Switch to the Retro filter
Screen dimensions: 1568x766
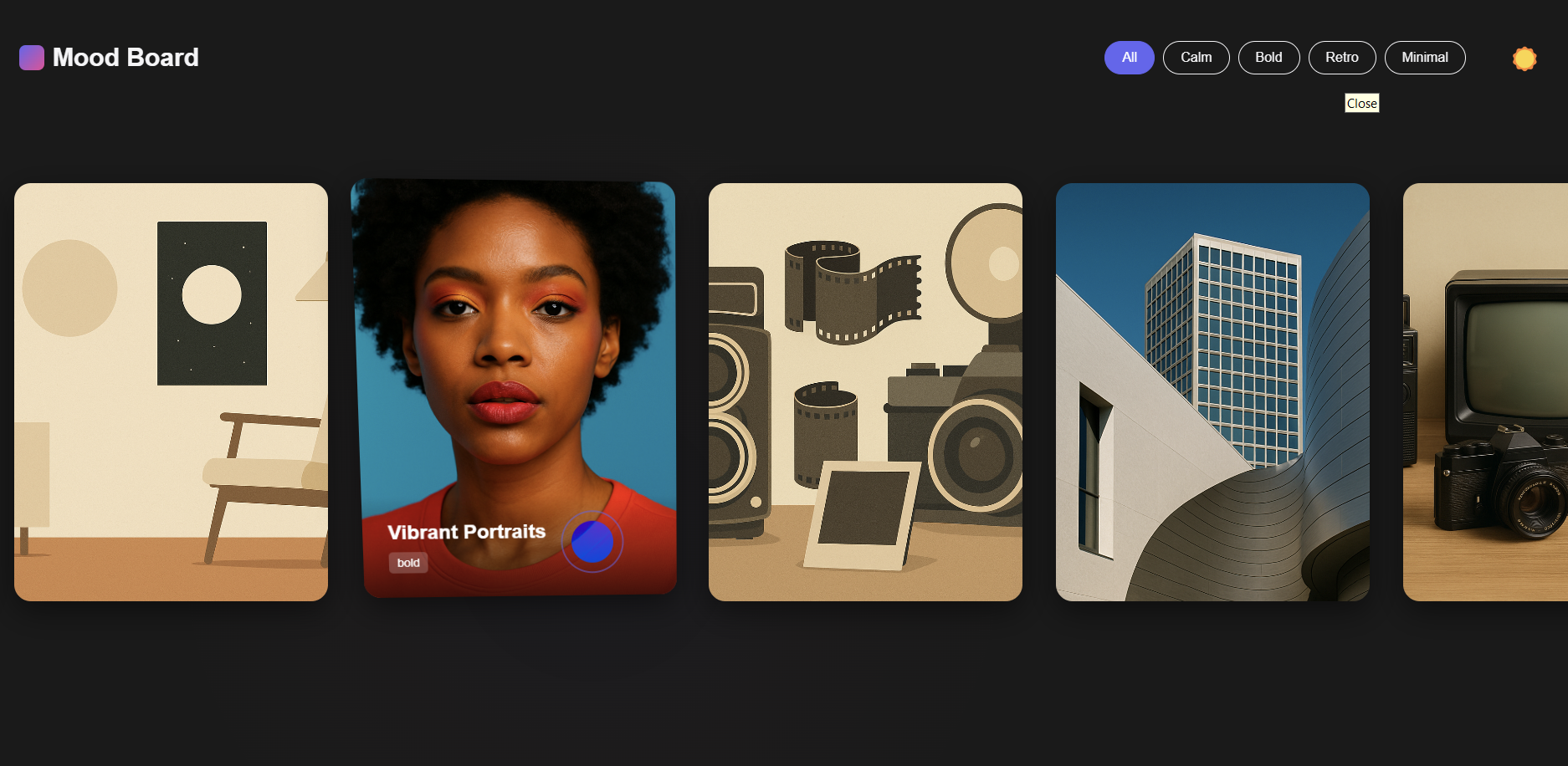pos(1341,58)
